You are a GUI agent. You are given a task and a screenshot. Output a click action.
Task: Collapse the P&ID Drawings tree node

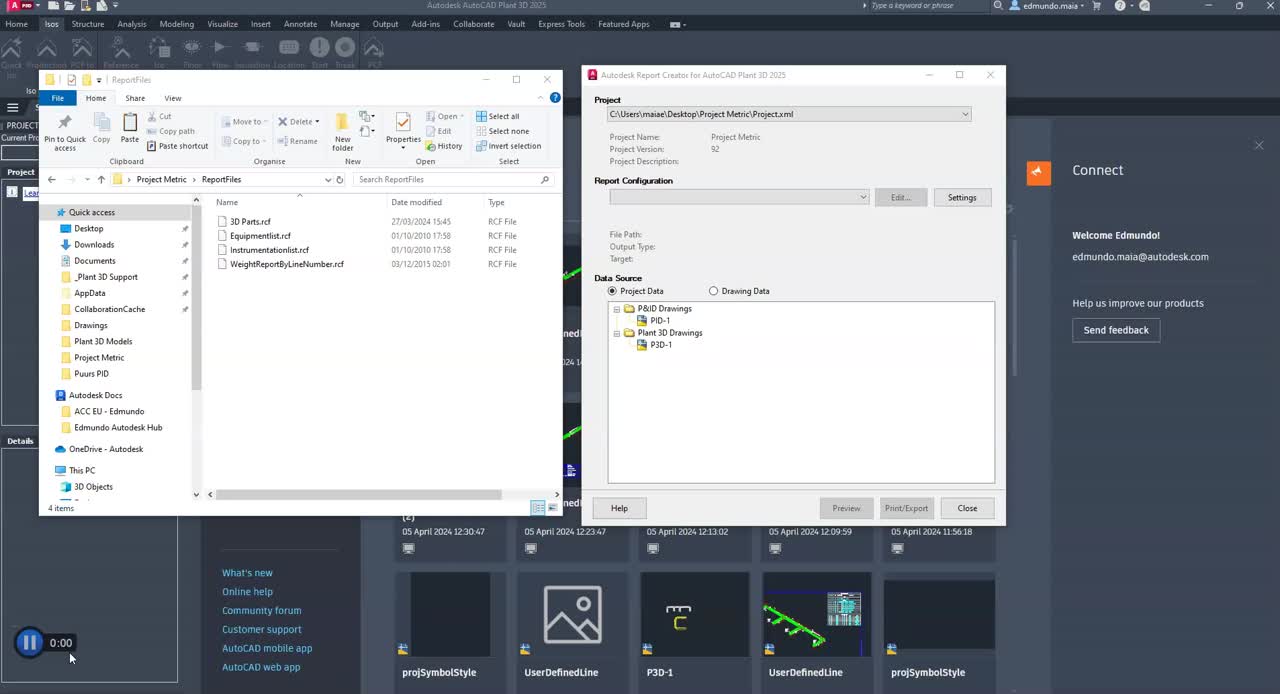tap(616, 309)
